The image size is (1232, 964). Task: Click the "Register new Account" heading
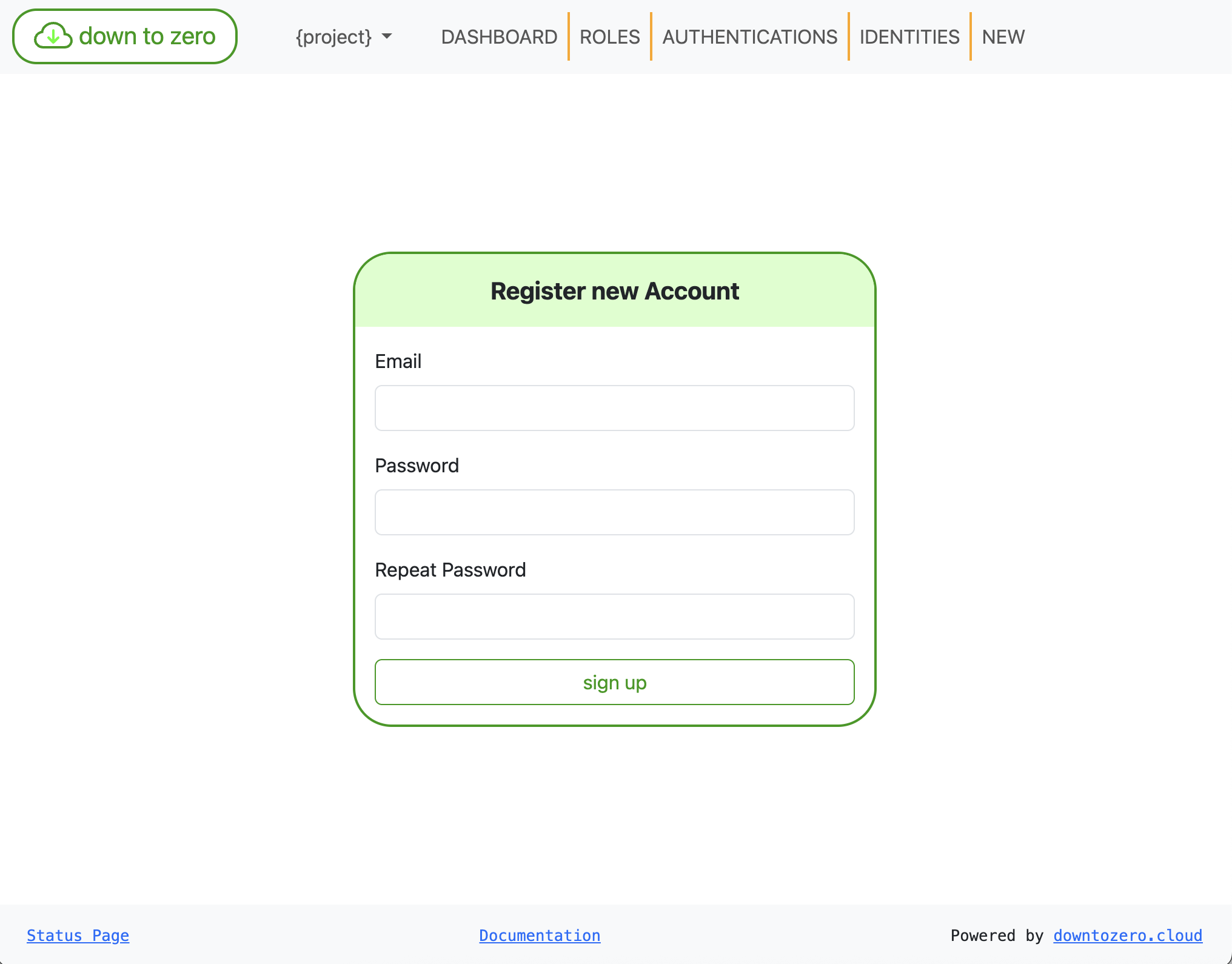[614, 291]
